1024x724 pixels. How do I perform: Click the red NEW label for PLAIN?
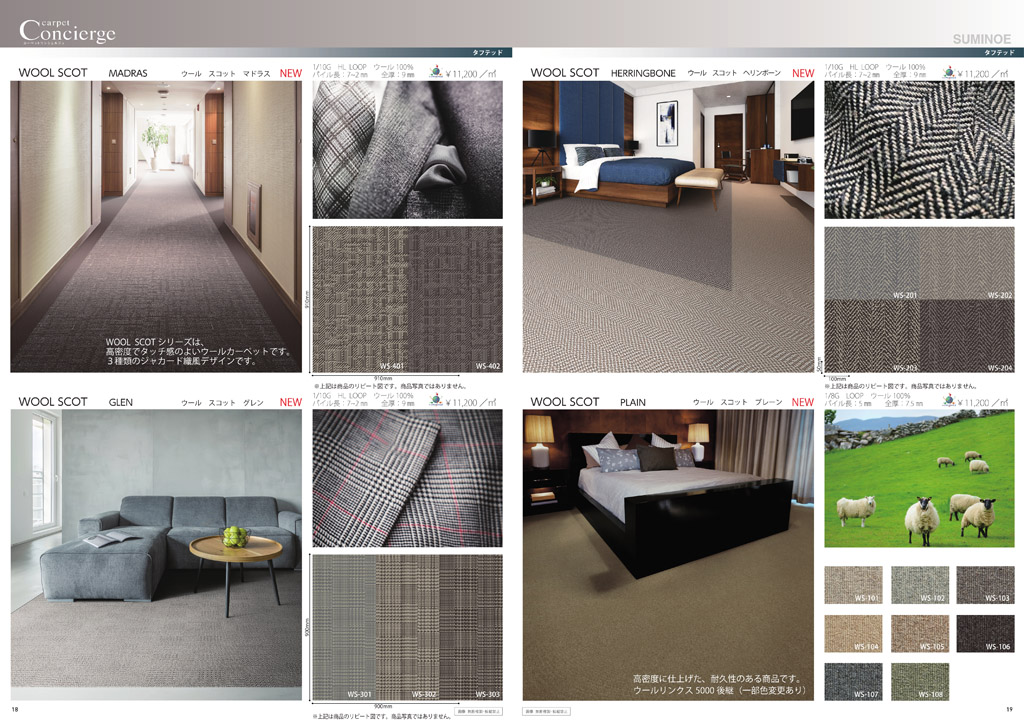click(x=803, y=402)
